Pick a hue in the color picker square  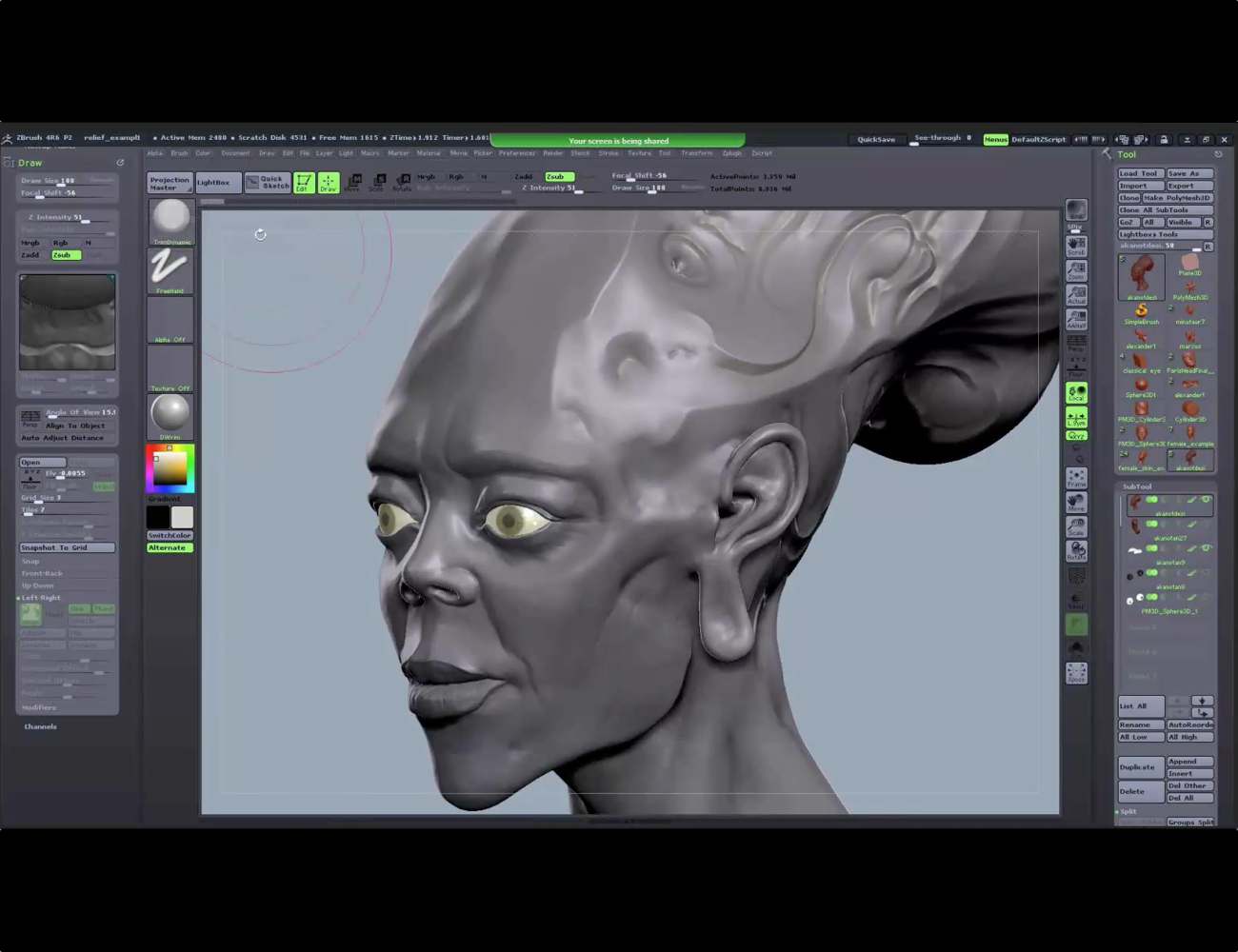(170, 468)
